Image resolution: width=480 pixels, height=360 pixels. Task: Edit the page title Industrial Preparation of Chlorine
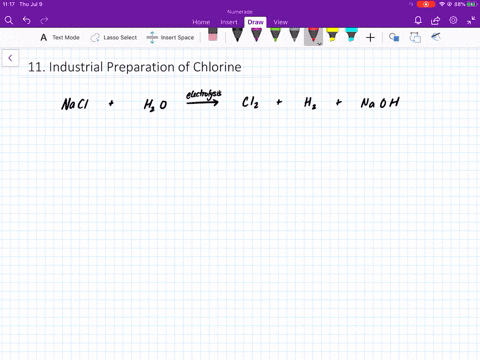point(135,67)
